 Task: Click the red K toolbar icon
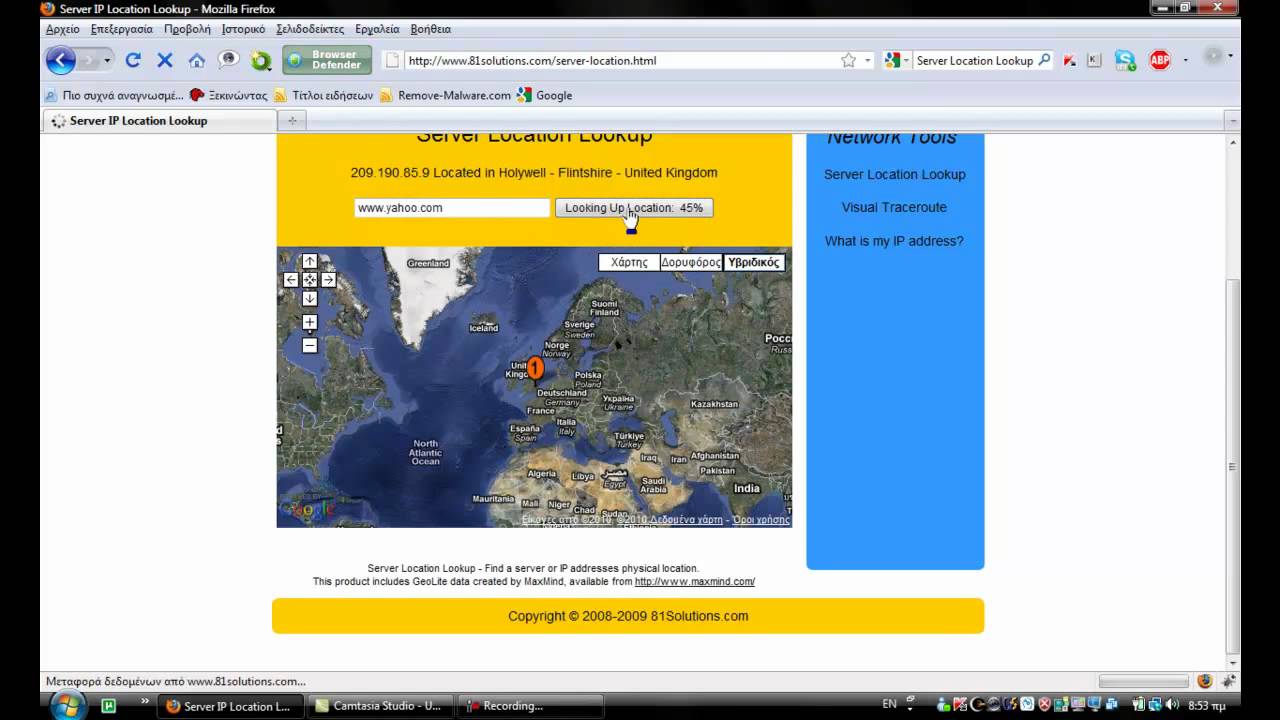(1070, 61)
